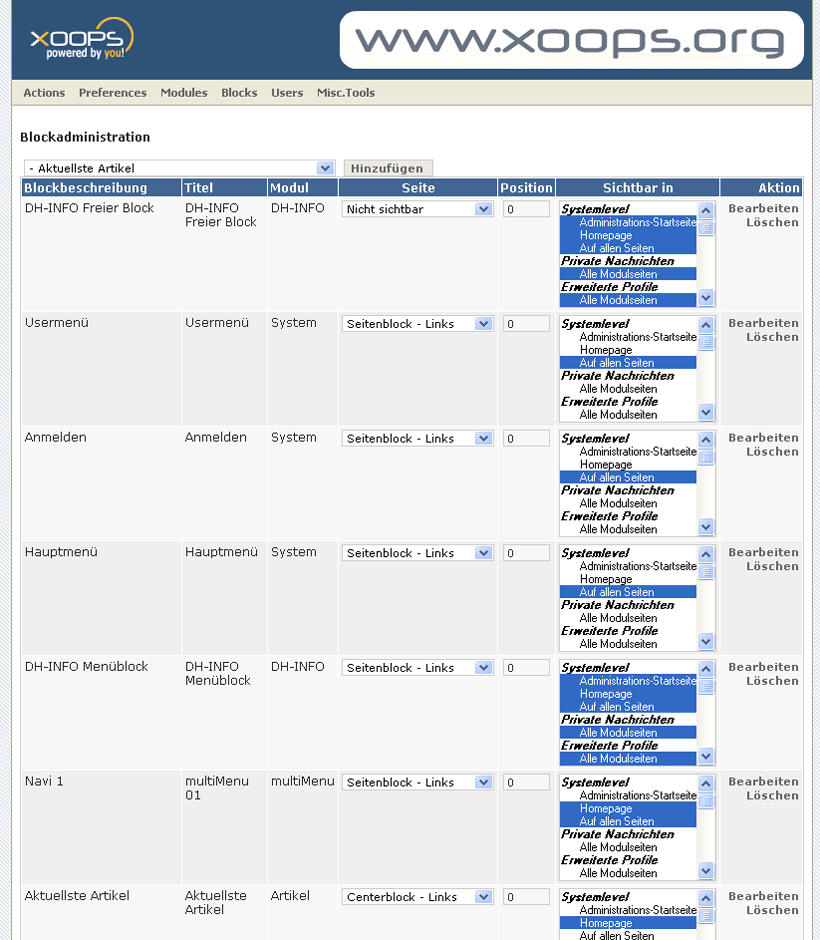Click Bearbeiten for DH-INFO Menüblock
The height and width of the screenshot is (940, 820).
764,667
